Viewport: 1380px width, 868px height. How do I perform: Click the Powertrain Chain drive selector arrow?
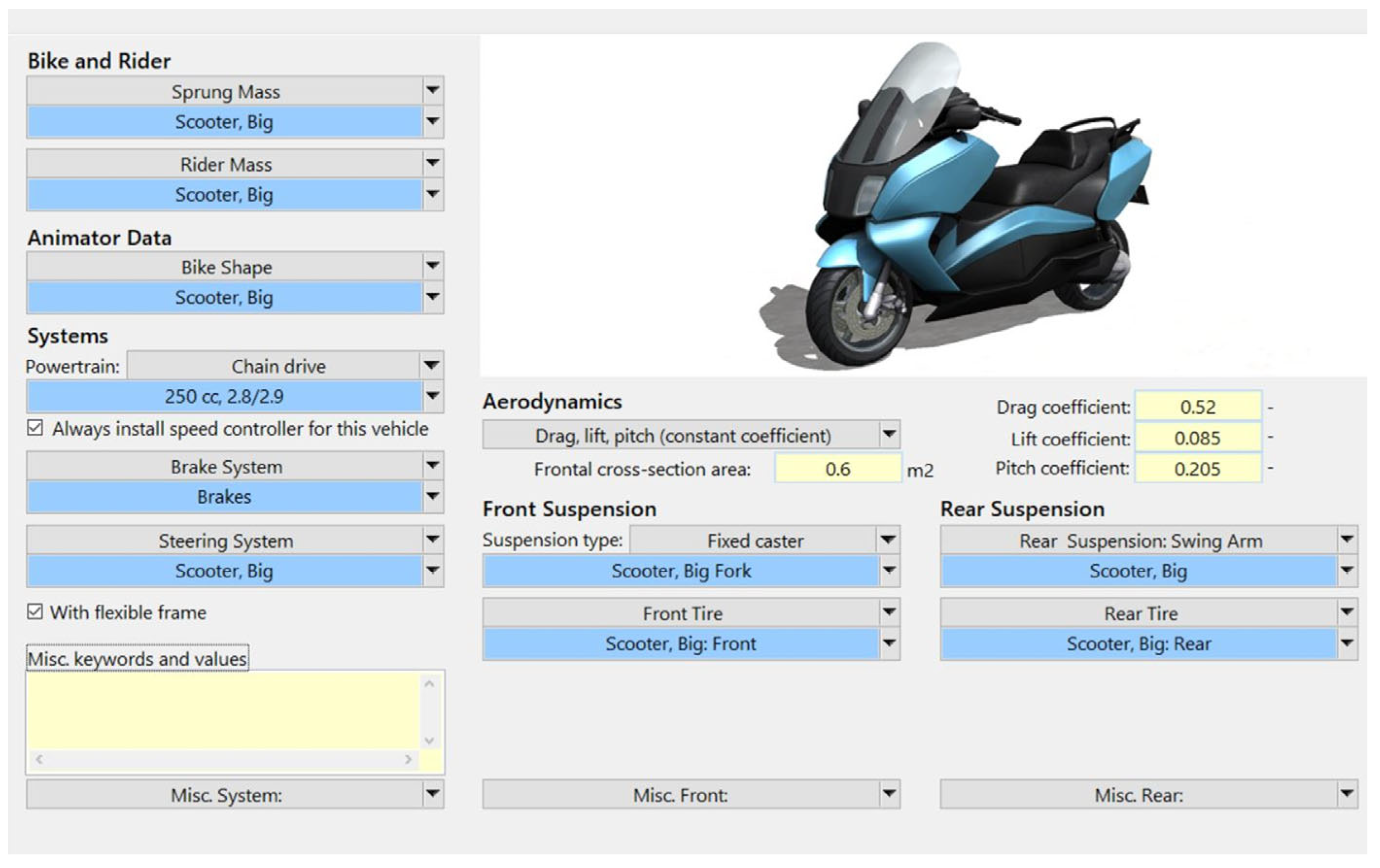tap(431, 365)
